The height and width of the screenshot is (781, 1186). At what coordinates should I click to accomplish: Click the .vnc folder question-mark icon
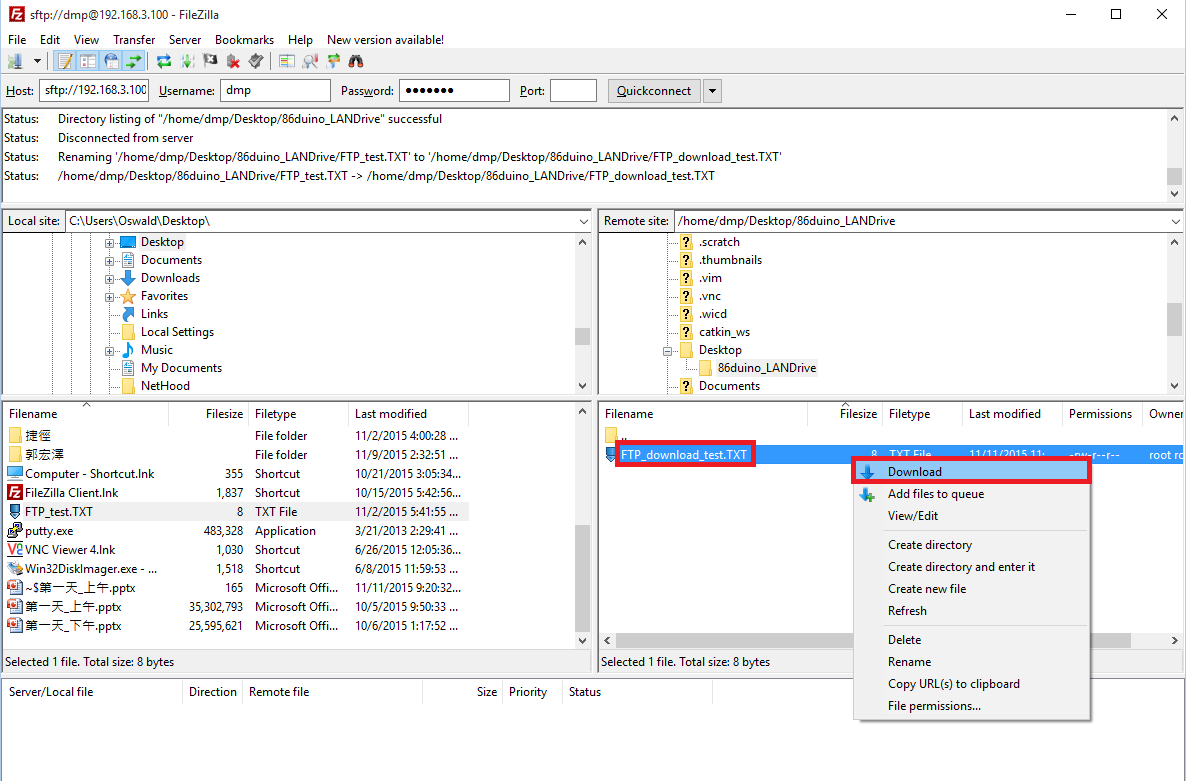(x=686, y=296)
